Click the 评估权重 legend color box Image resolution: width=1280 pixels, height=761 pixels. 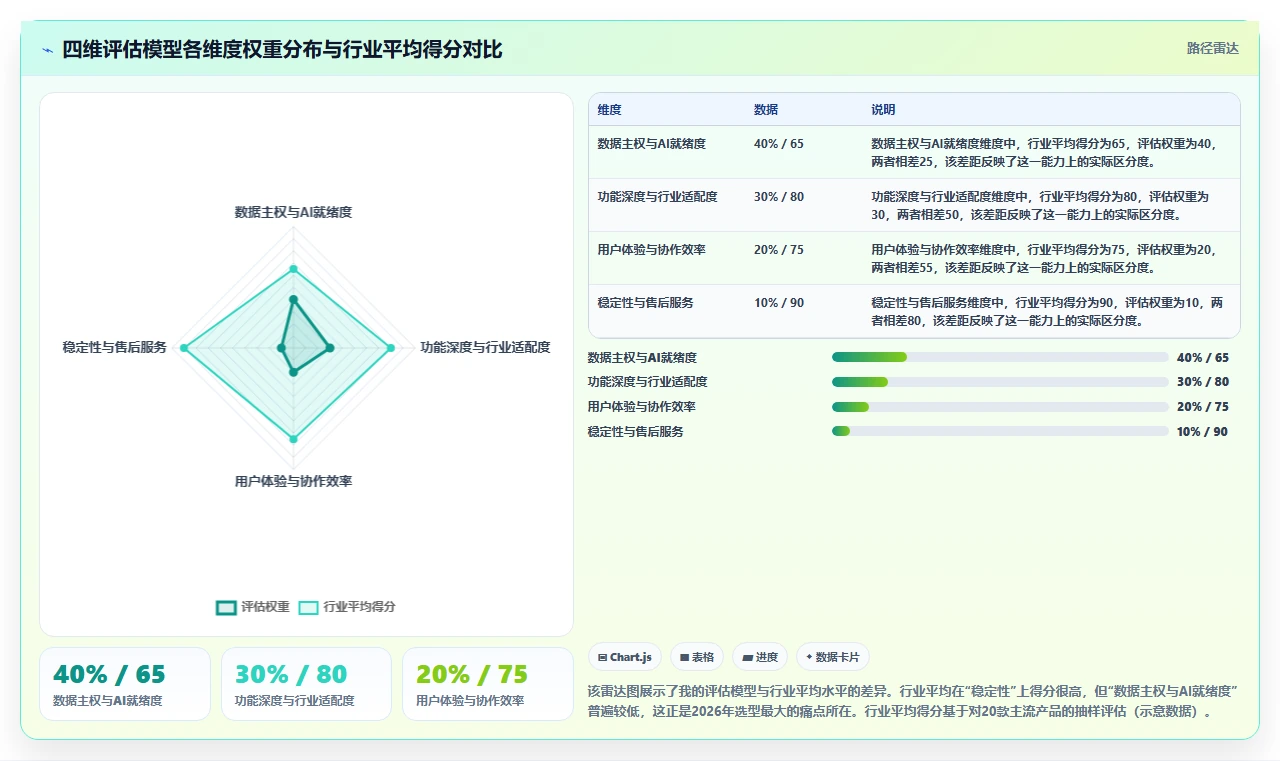click(x=227, y=607)
